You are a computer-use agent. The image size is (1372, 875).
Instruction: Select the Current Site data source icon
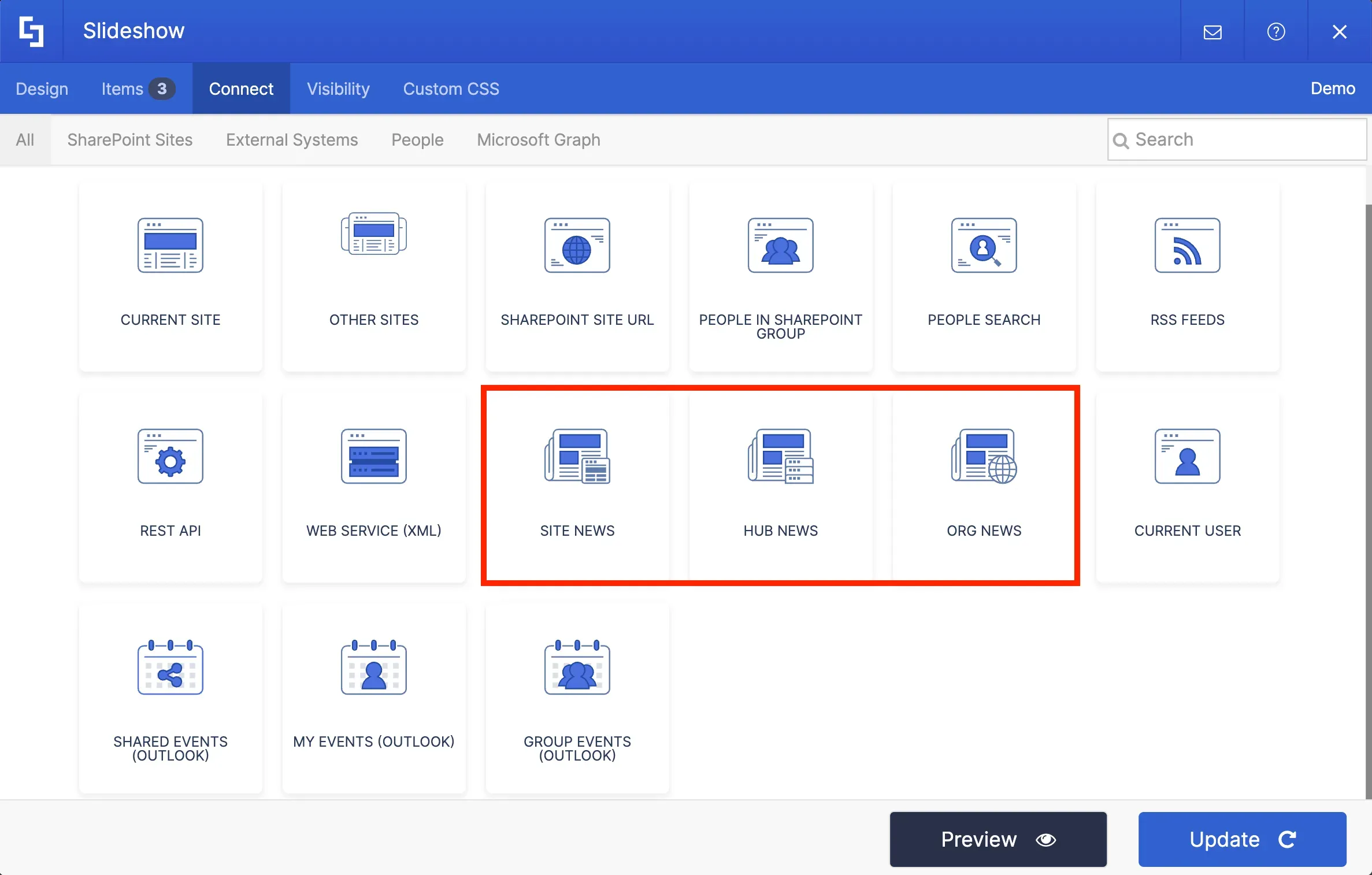click(170, 245)
